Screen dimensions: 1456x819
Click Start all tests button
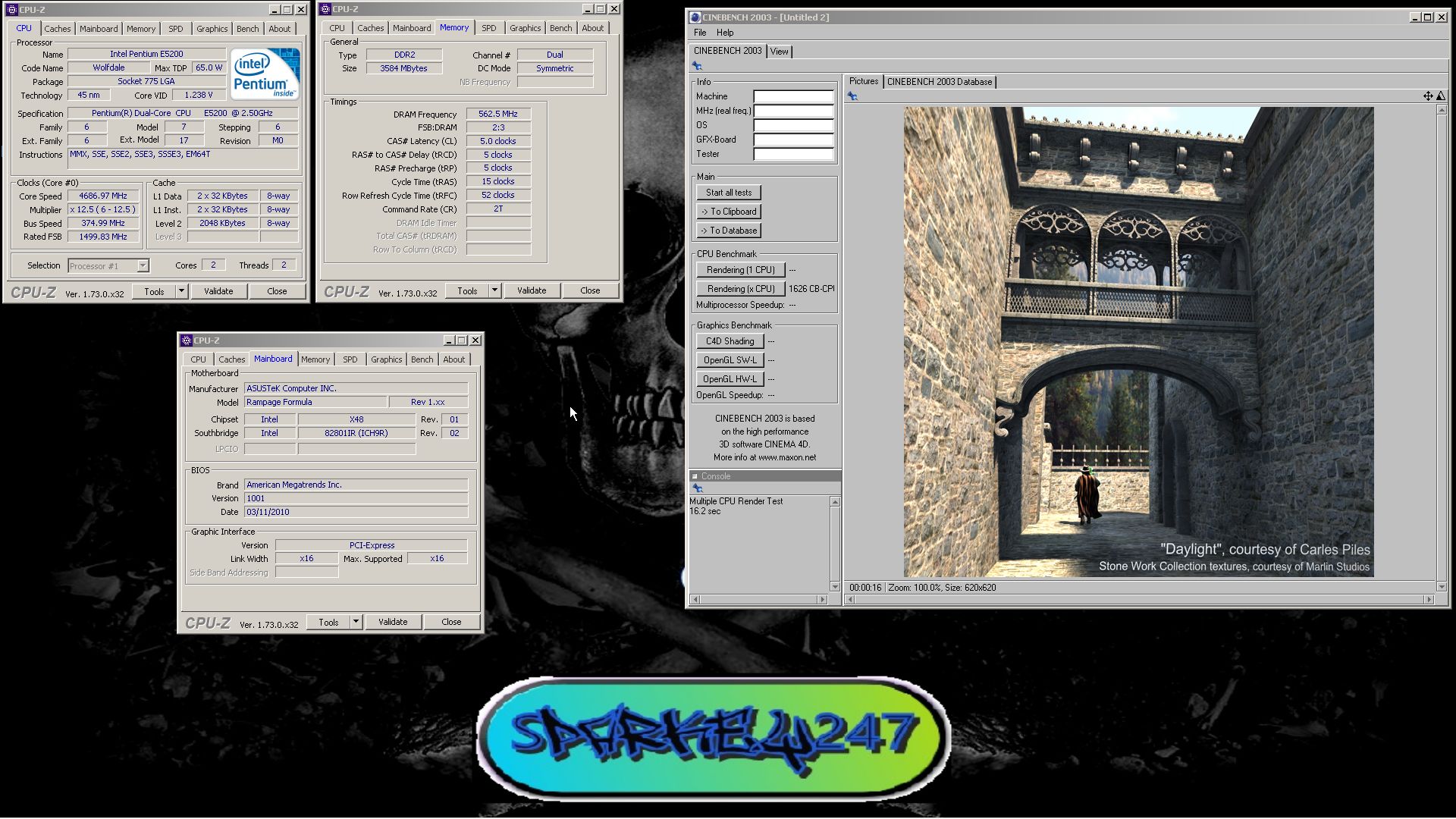point(729,193)
